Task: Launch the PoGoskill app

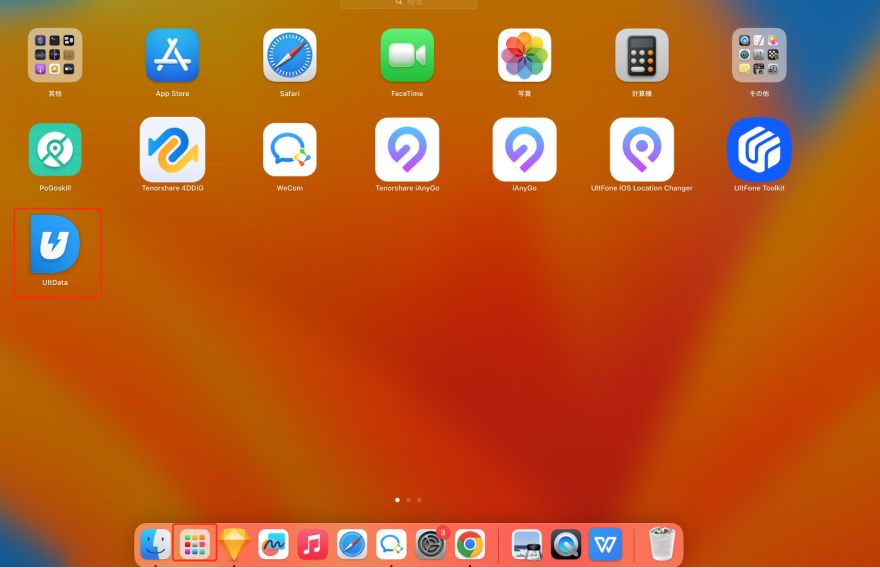Action: (x=55, y=150)
